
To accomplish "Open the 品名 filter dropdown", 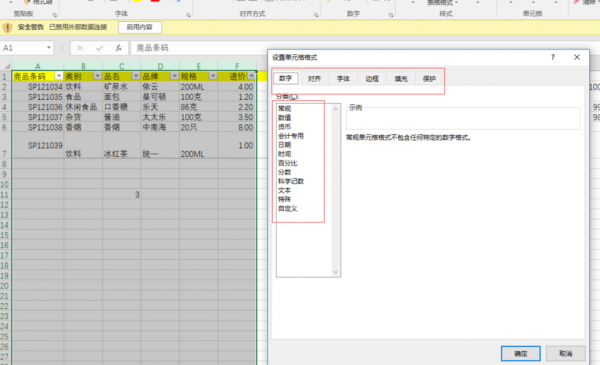I will click(136, 76).
